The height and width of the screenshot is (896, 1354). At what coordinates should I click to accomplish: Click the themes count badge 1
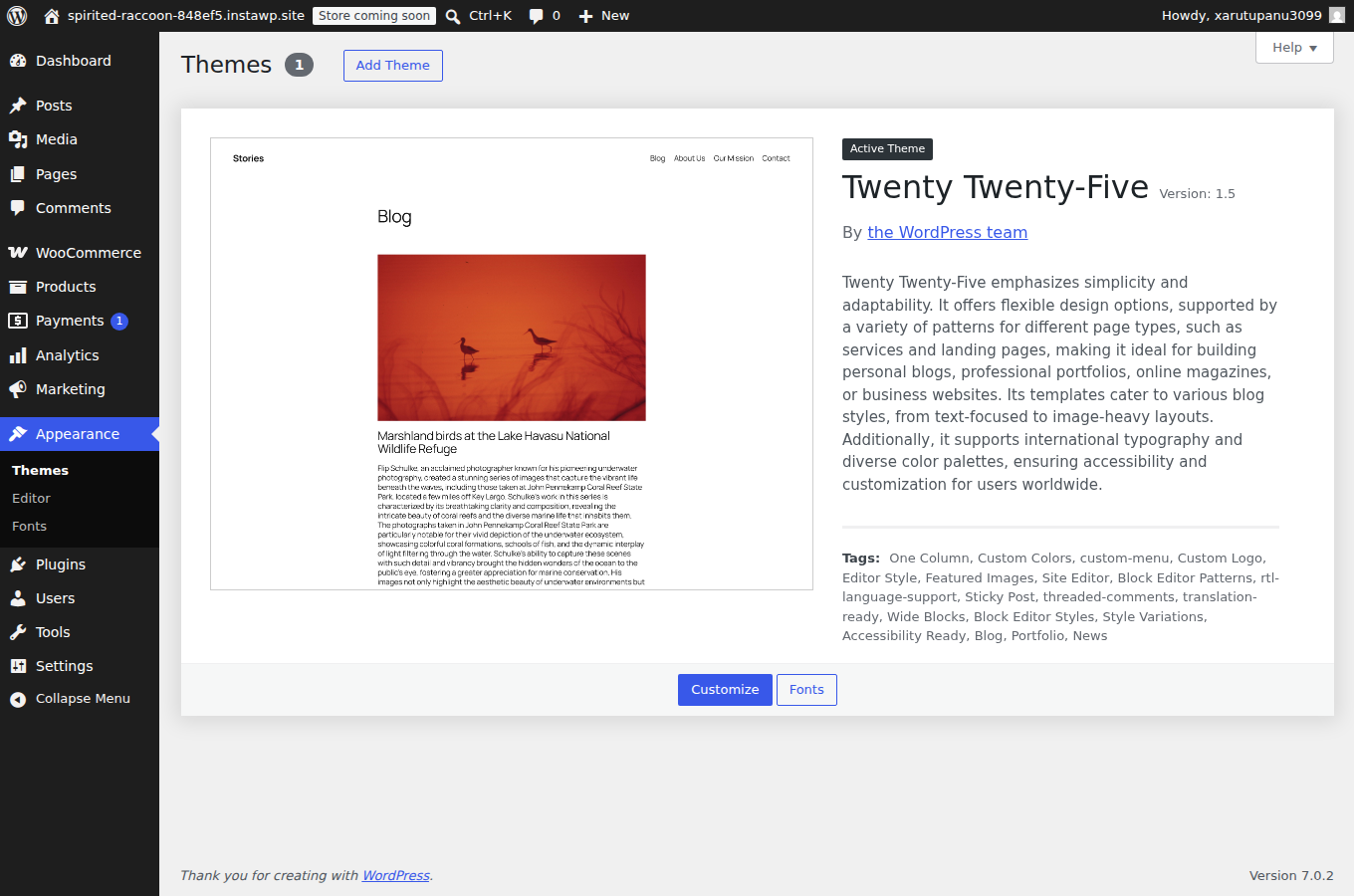coord(299,65)
